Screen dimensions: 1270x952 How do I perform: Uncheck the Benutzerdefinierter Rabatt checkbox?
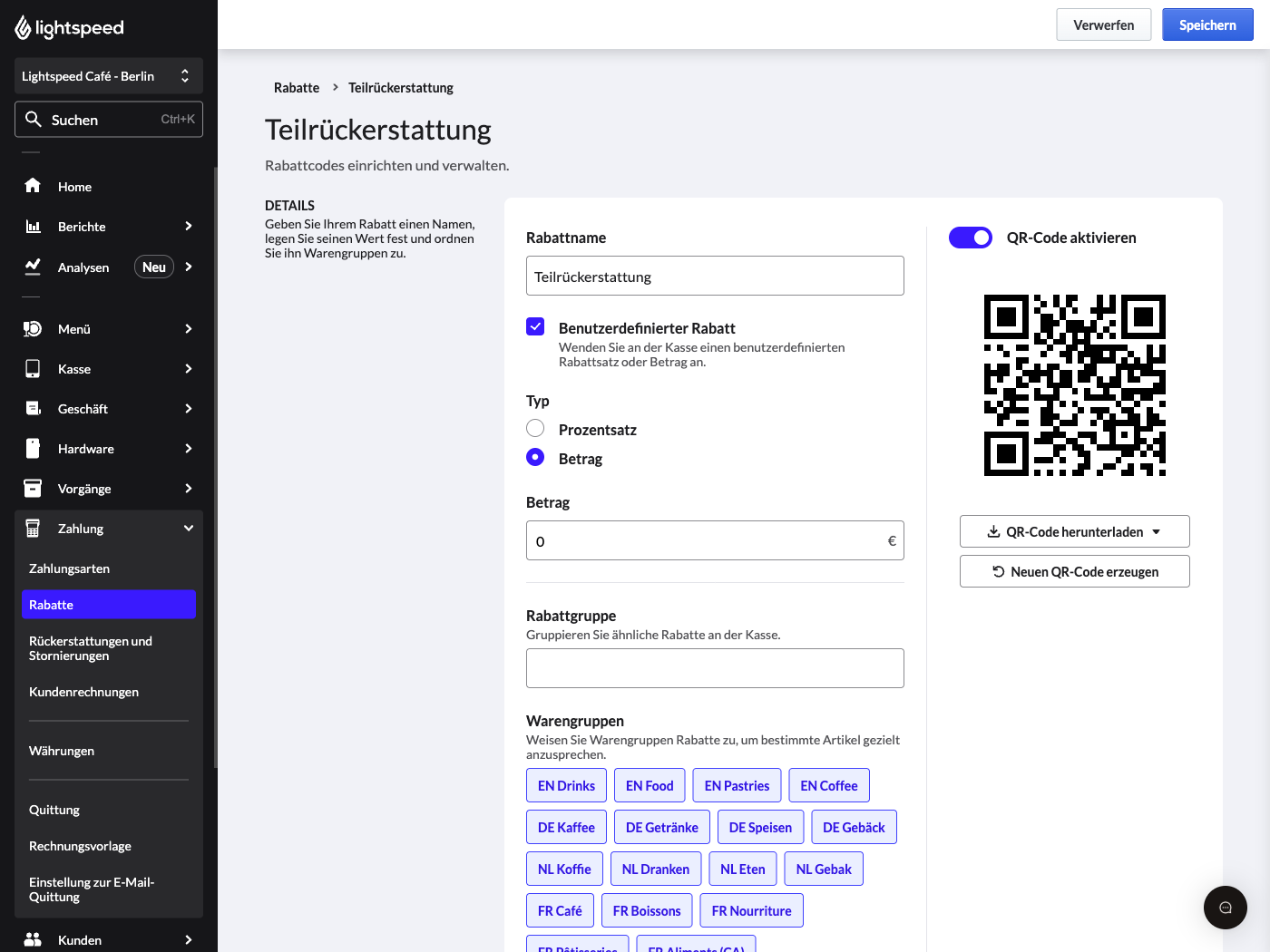(535, 326)
